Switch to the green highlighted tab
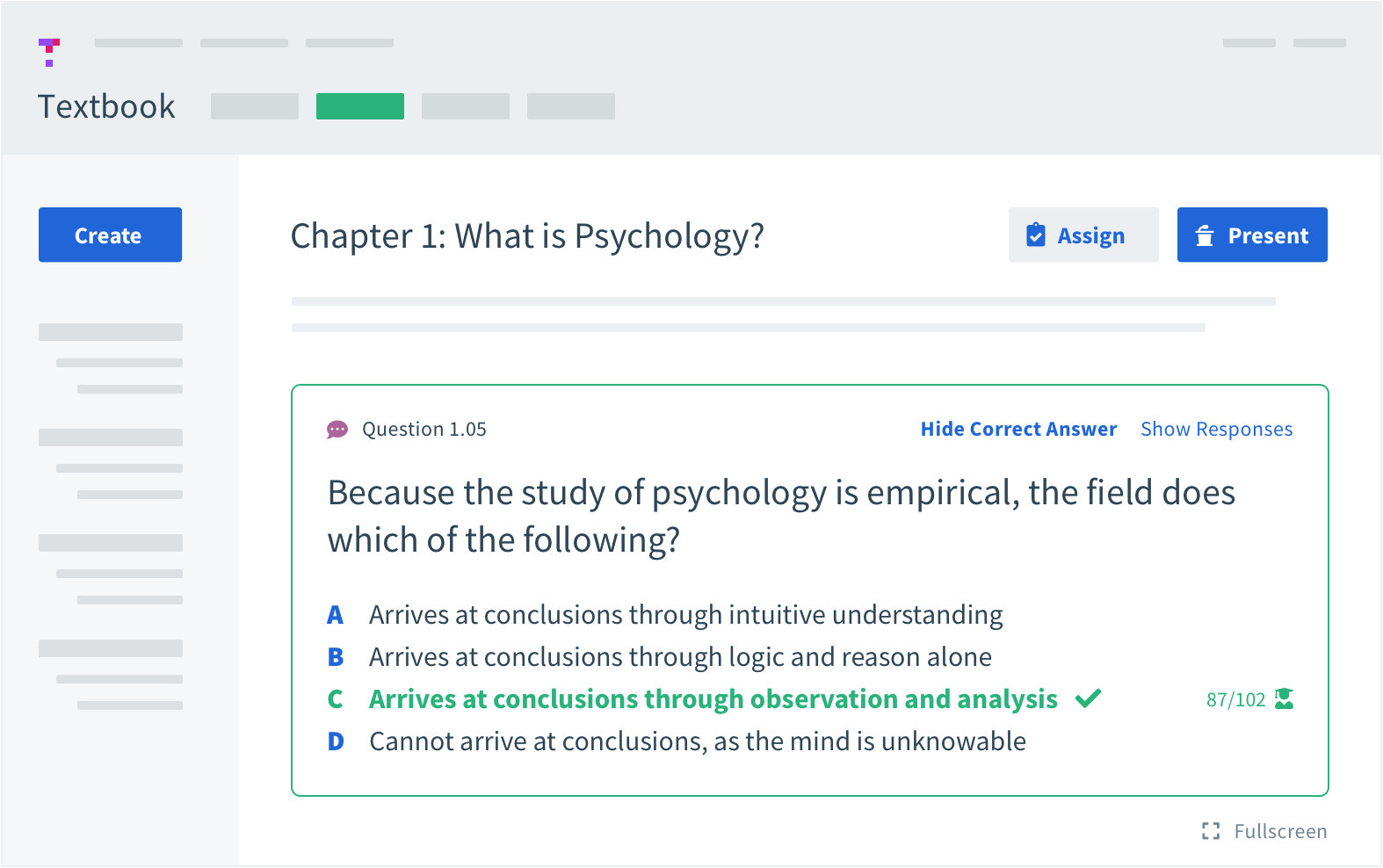The width and height of the screenshot is (1383, 868). [360, 106]
